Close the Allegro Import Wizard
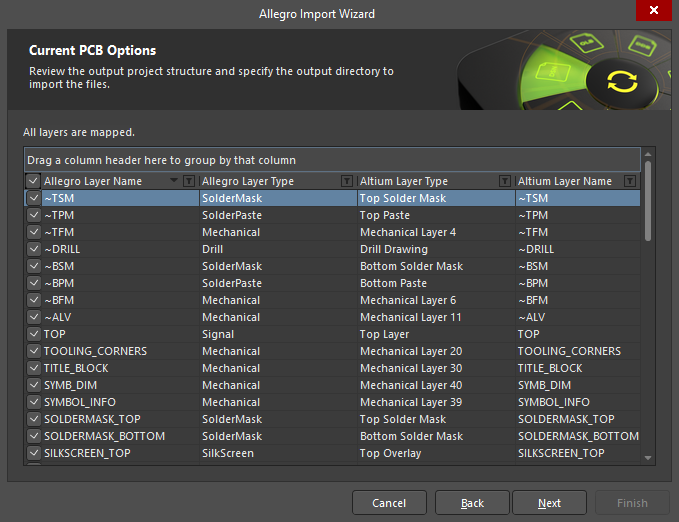 (x=653, y=10)
